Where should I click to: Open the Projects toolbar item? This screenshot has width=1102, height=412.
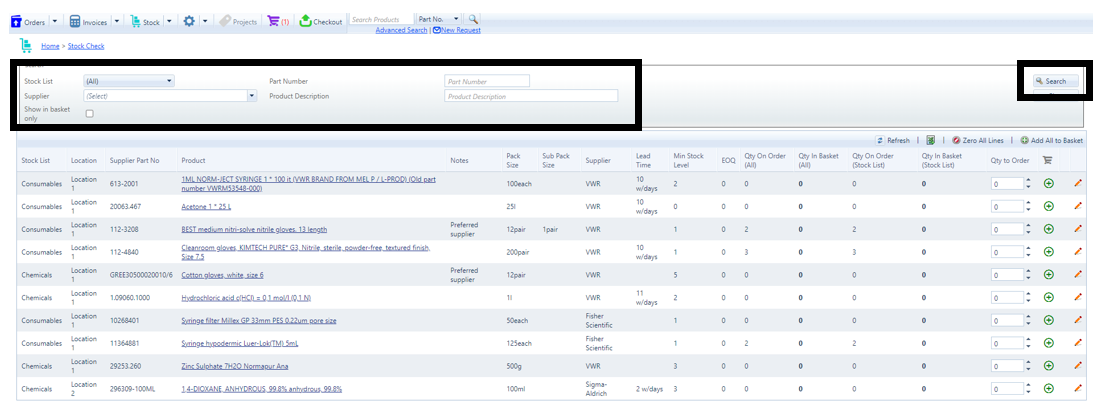(238, 22)
